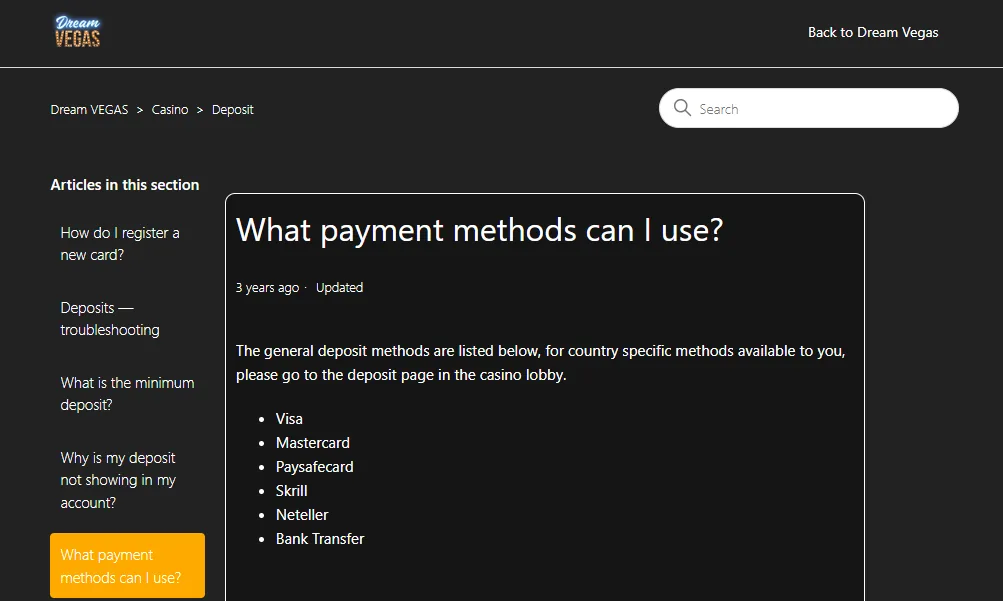1003x601 pixels.
Task: Click the Dream Vegas logo
Action: tap(77, 32)
